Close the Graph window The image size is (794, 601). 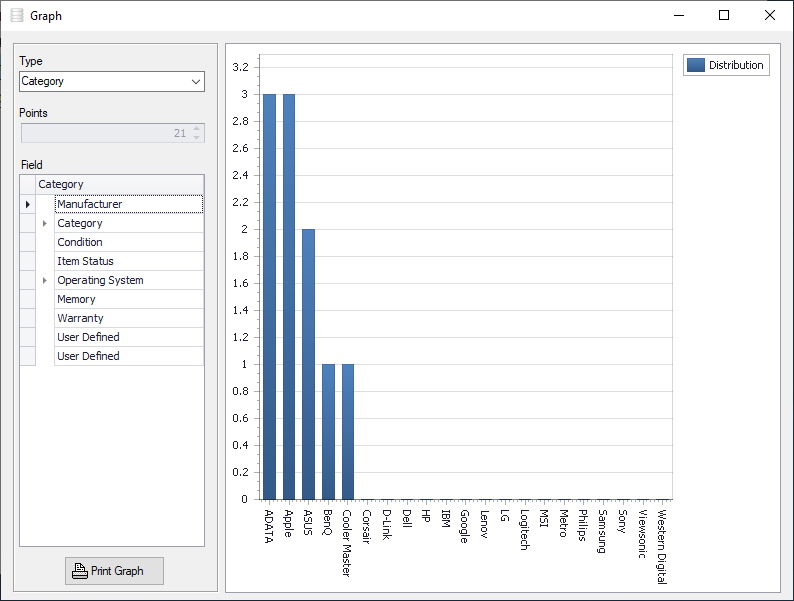click(x=770, y=15)
